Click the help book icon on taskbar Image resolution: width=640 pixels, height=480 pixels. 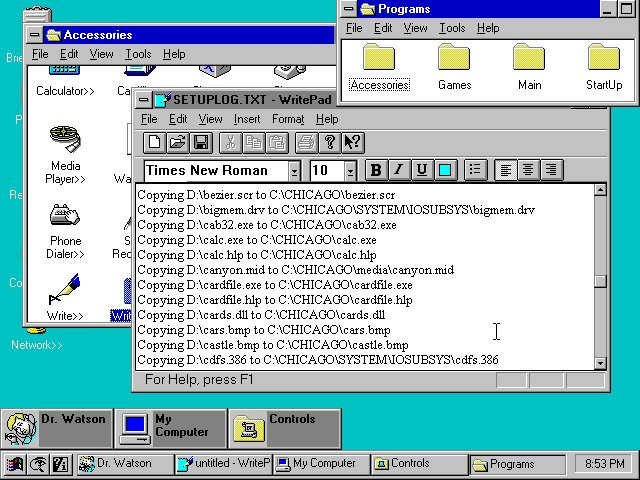click(60, 464)
